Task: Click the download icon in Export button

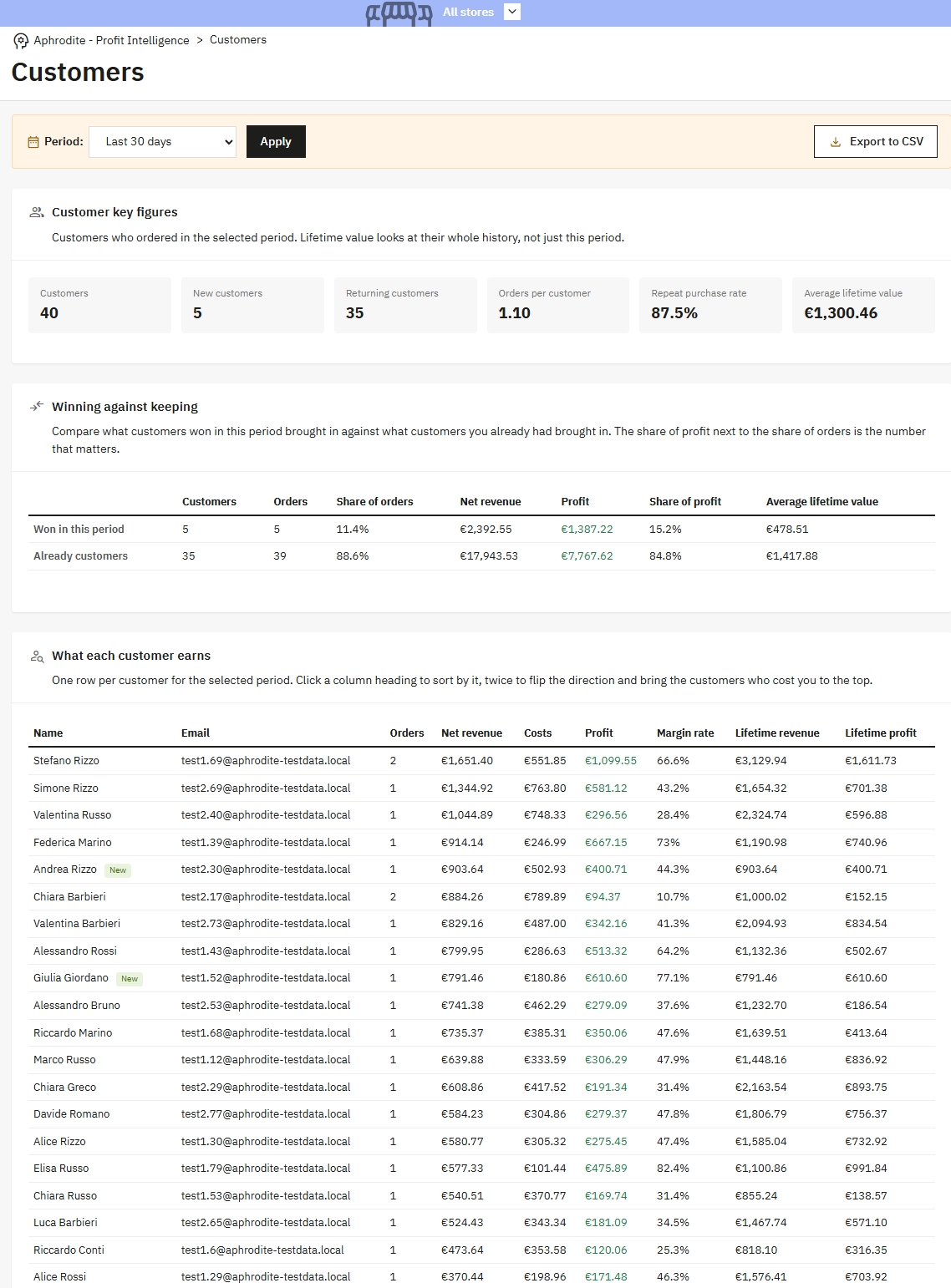Action: [x=835, y=142]
